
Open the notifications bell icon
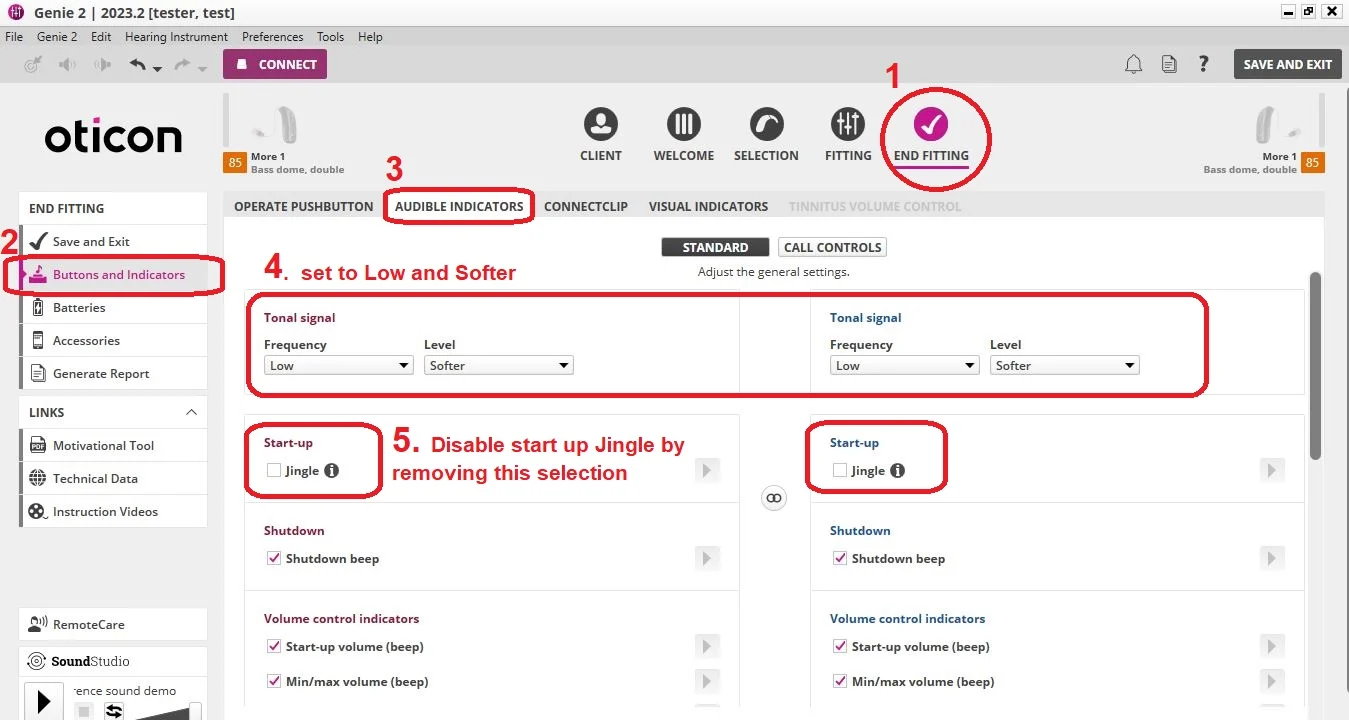point(1133,64)
